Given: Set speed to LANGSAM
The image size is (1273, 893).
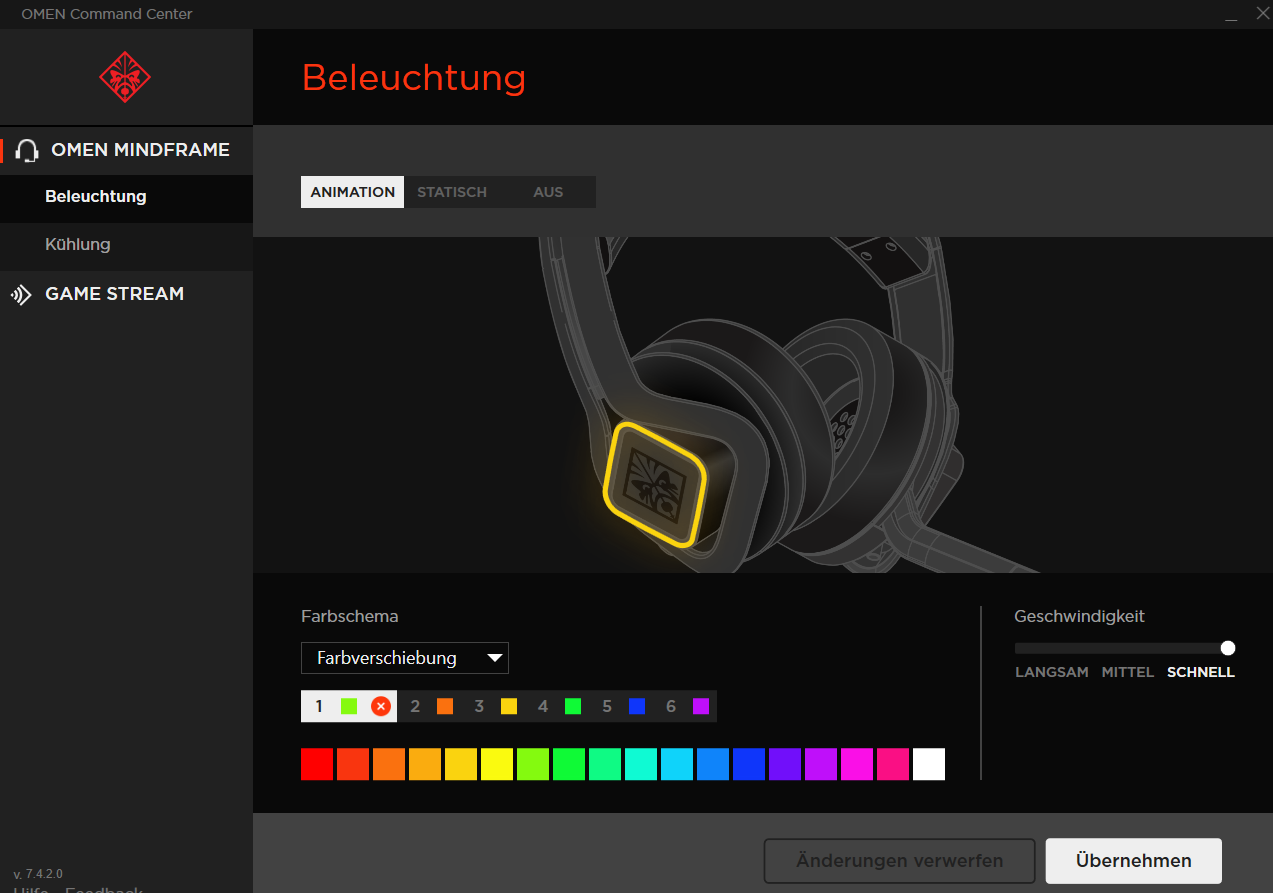Looking at the screenshot, I should [x=1052, y=672].
